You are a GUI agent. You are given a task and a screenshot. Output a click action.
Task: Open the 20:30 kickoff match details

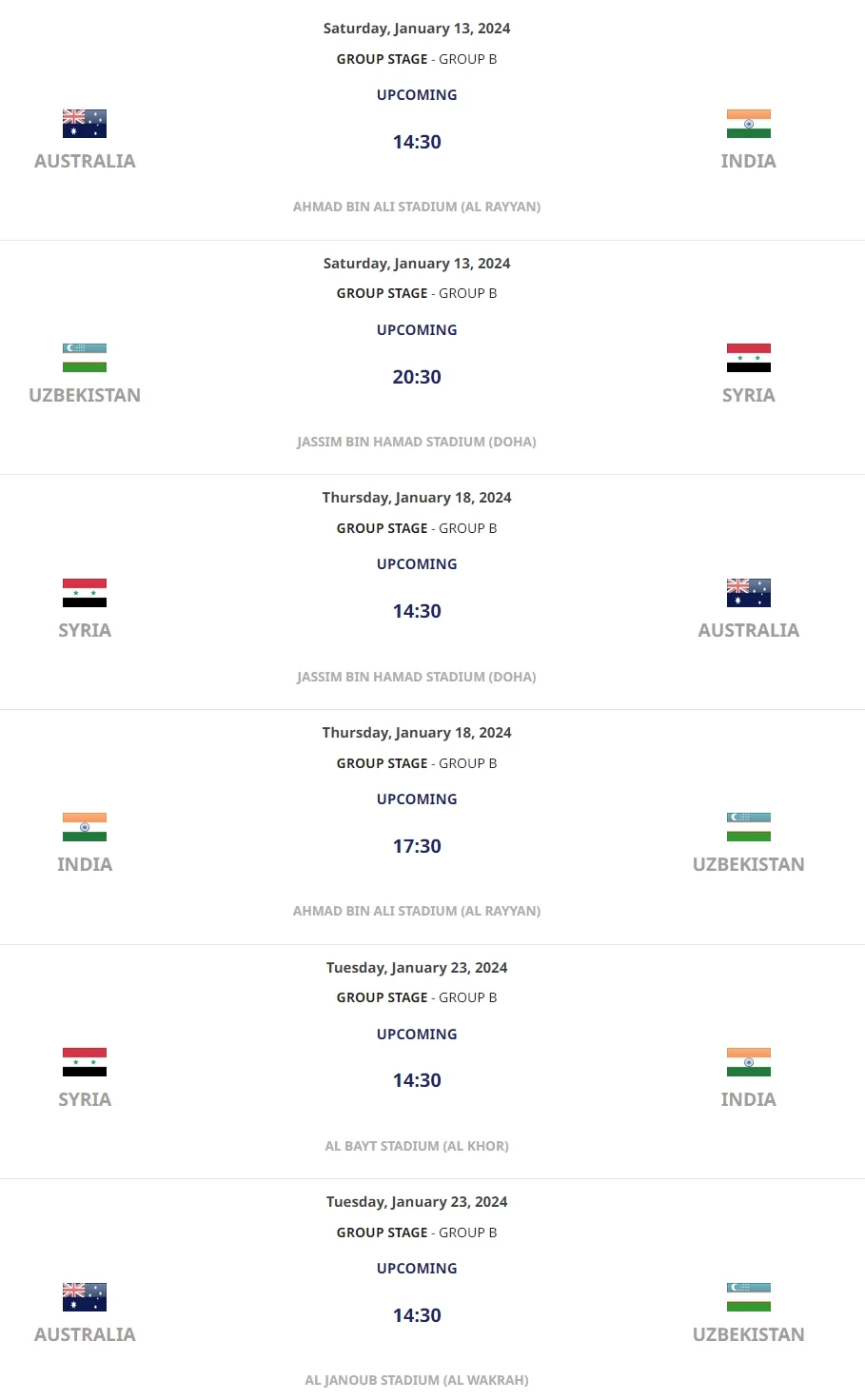417,377
